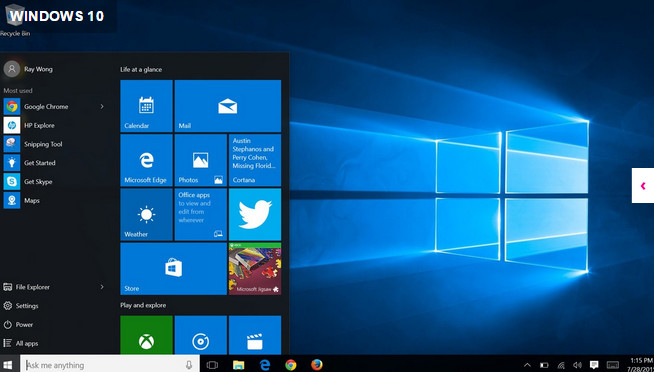The width and height of the screenshot is (654, 372).
Task: Click the Play and explore heading
Action: tap(143, 305)
